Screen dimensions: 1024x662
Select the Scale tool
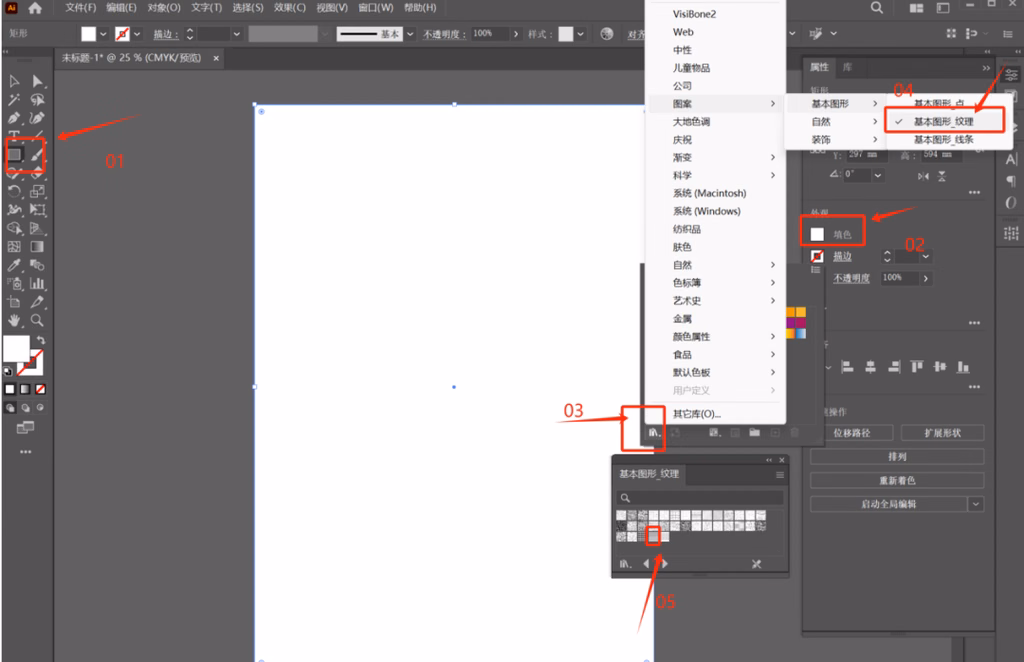(x=37, y=191)
